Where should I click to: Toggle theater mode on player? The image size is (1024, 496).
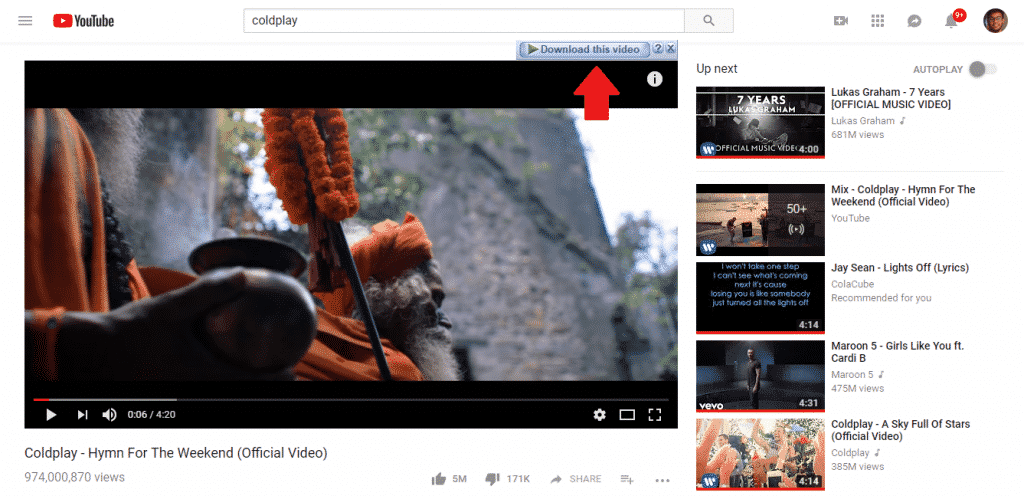tap(627, 415)
